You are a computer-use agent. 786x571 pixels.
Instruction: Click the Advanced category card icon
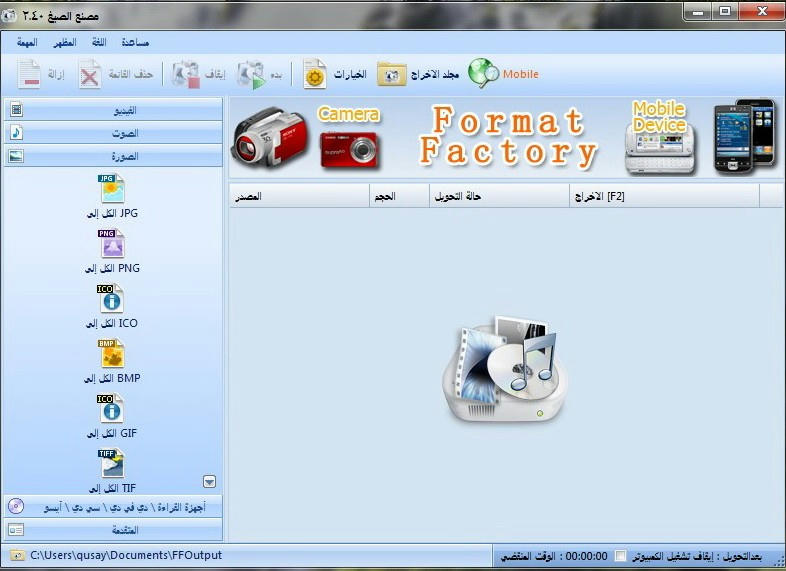coord(16,530)
